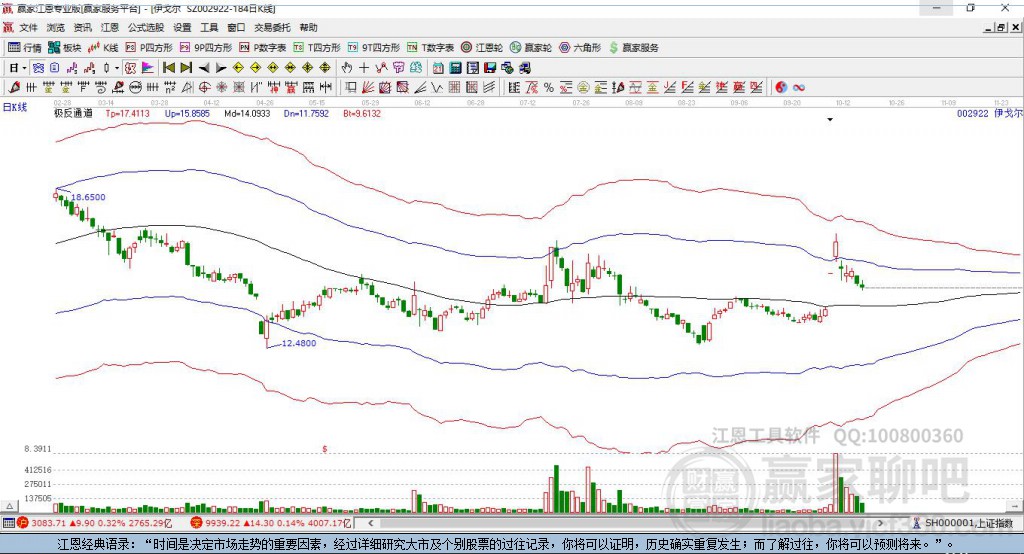The image size is (1024, 554).
Task: Click the blue infinity symbol icon
Action: tap(799, 88)
